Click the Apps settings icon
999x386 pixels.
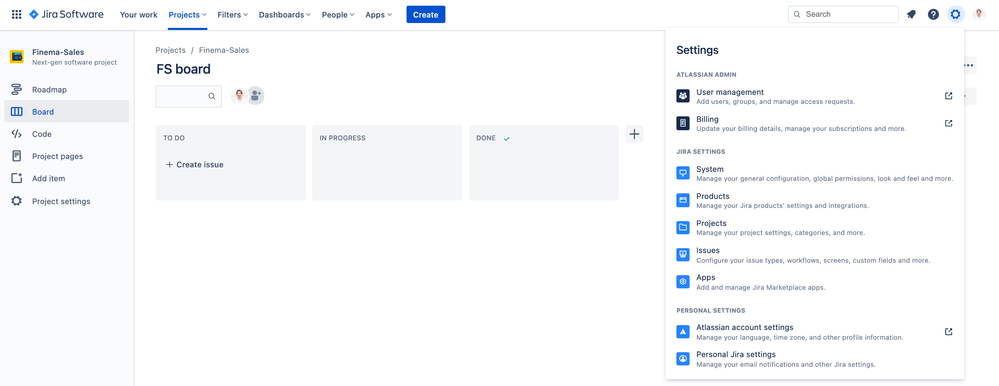click(683, 282)
